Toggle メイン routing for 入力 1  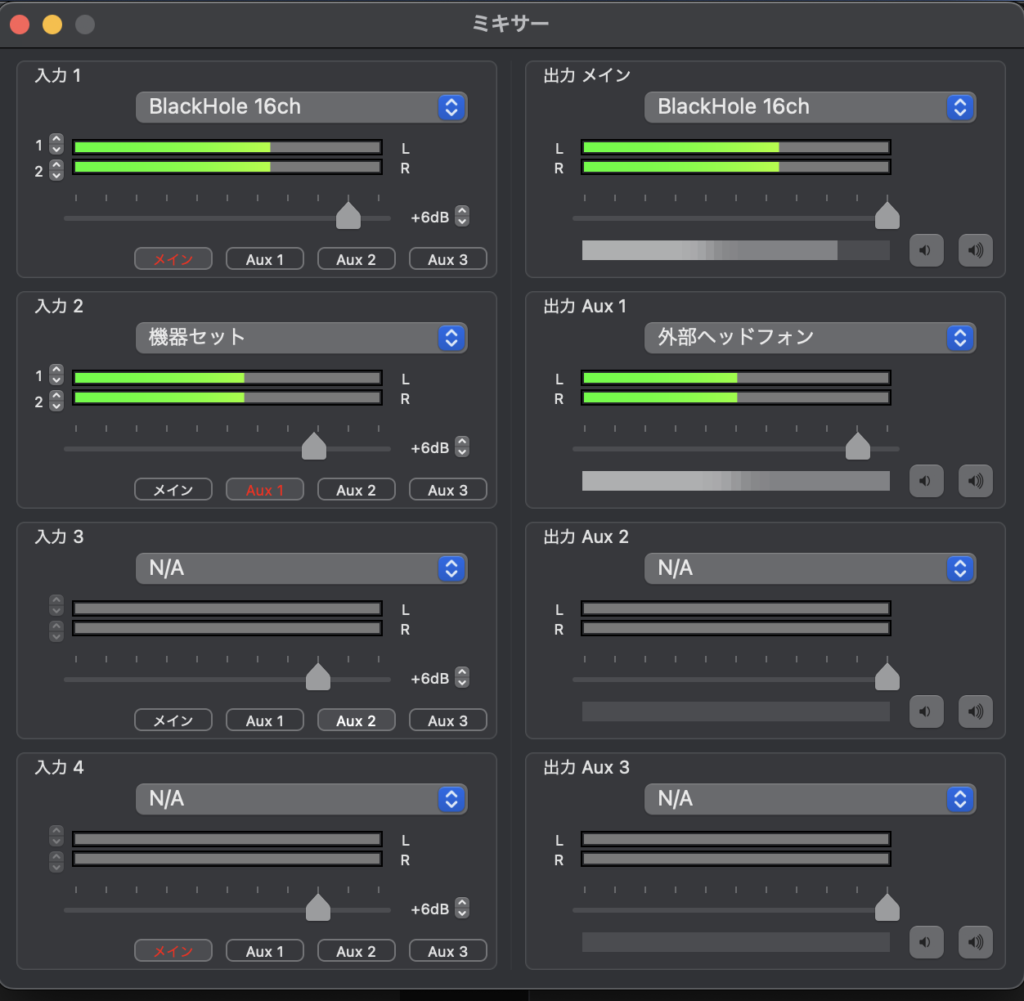pyautogui.click(x=173, y=259)
